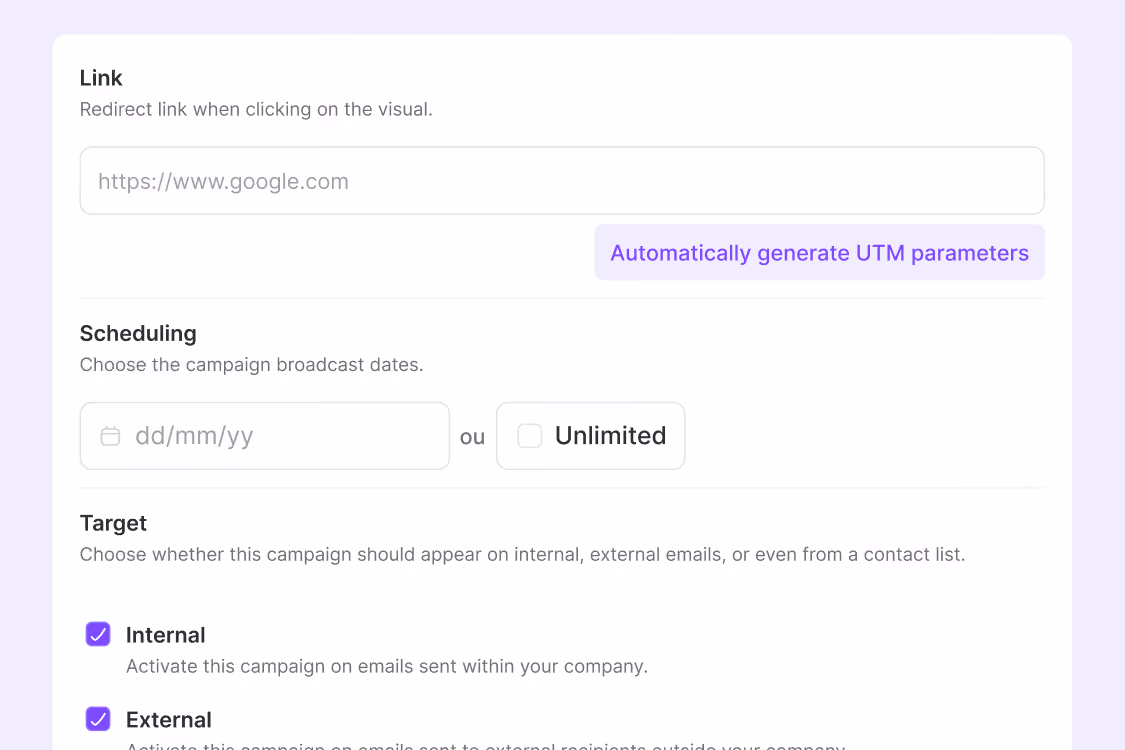Uncheck the Internal target checkbox

pyautogui.click(x=98, y=634)
